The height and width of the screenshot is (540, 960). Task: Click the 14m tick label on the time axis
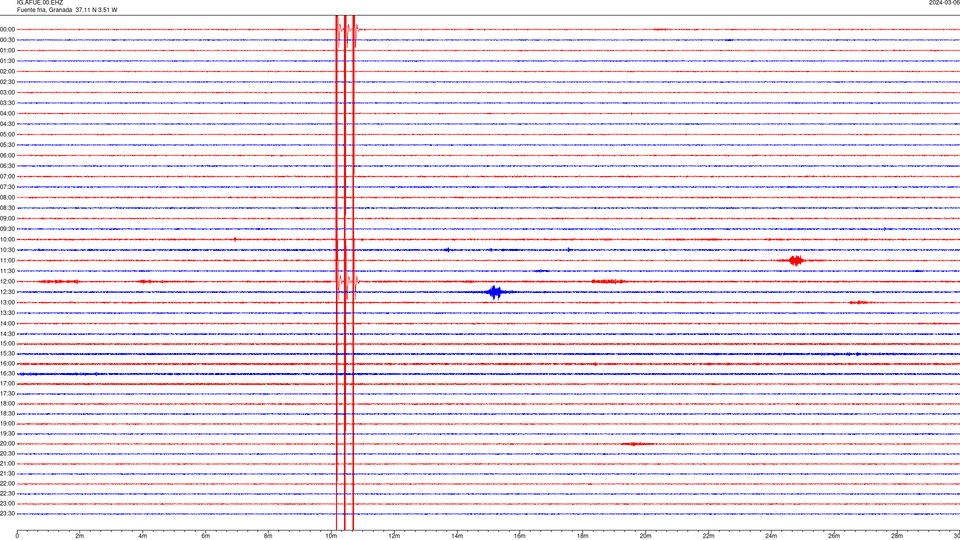[x=457, y=536]
